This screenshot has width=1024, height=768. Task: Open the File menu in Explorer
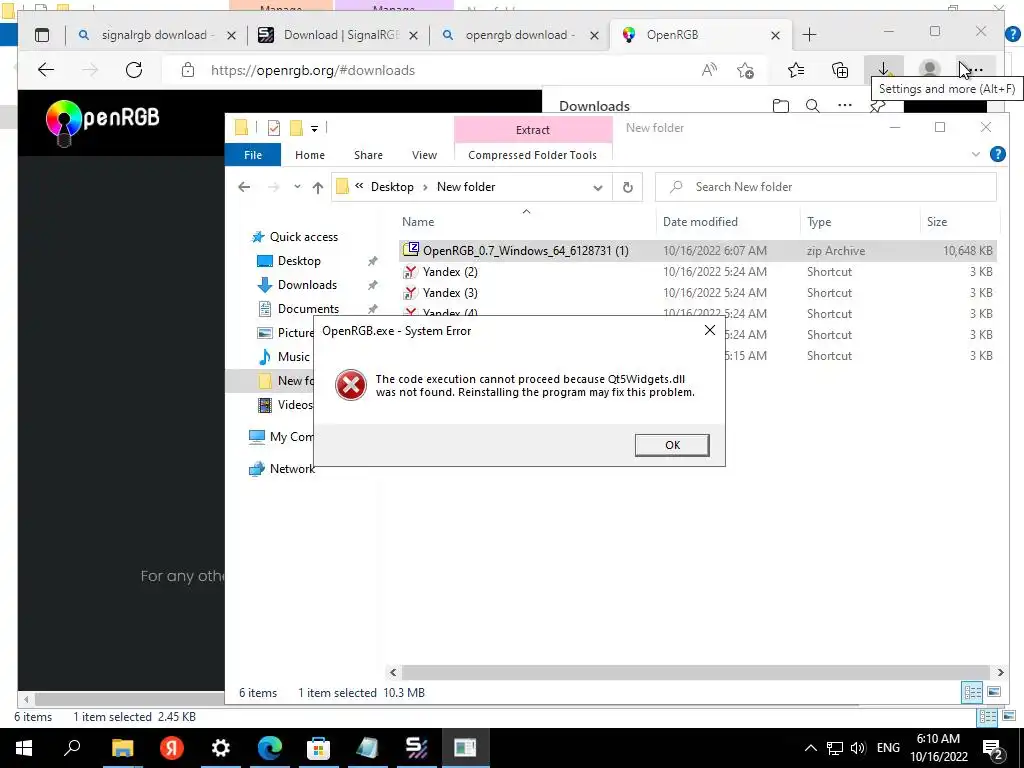(x=253, y=155)
